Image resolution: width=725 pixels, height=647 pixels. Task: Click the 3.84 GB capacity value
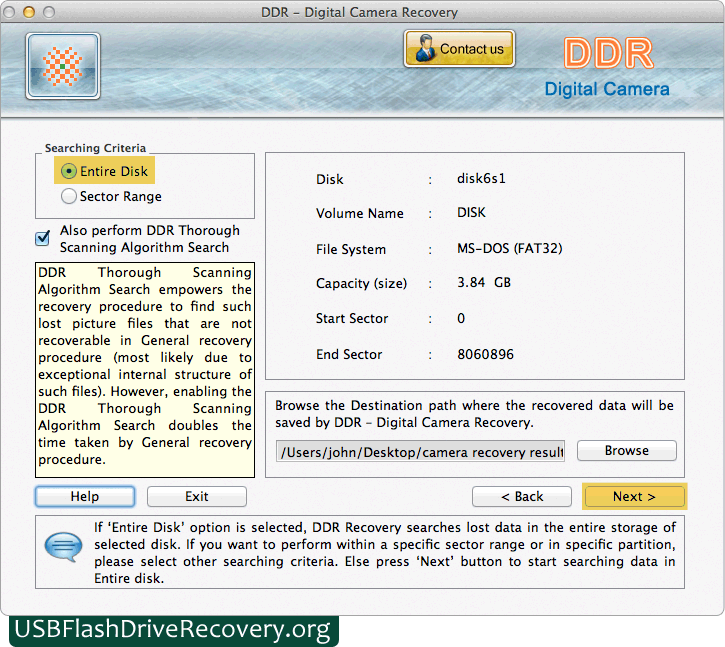[x=484, y=283]
